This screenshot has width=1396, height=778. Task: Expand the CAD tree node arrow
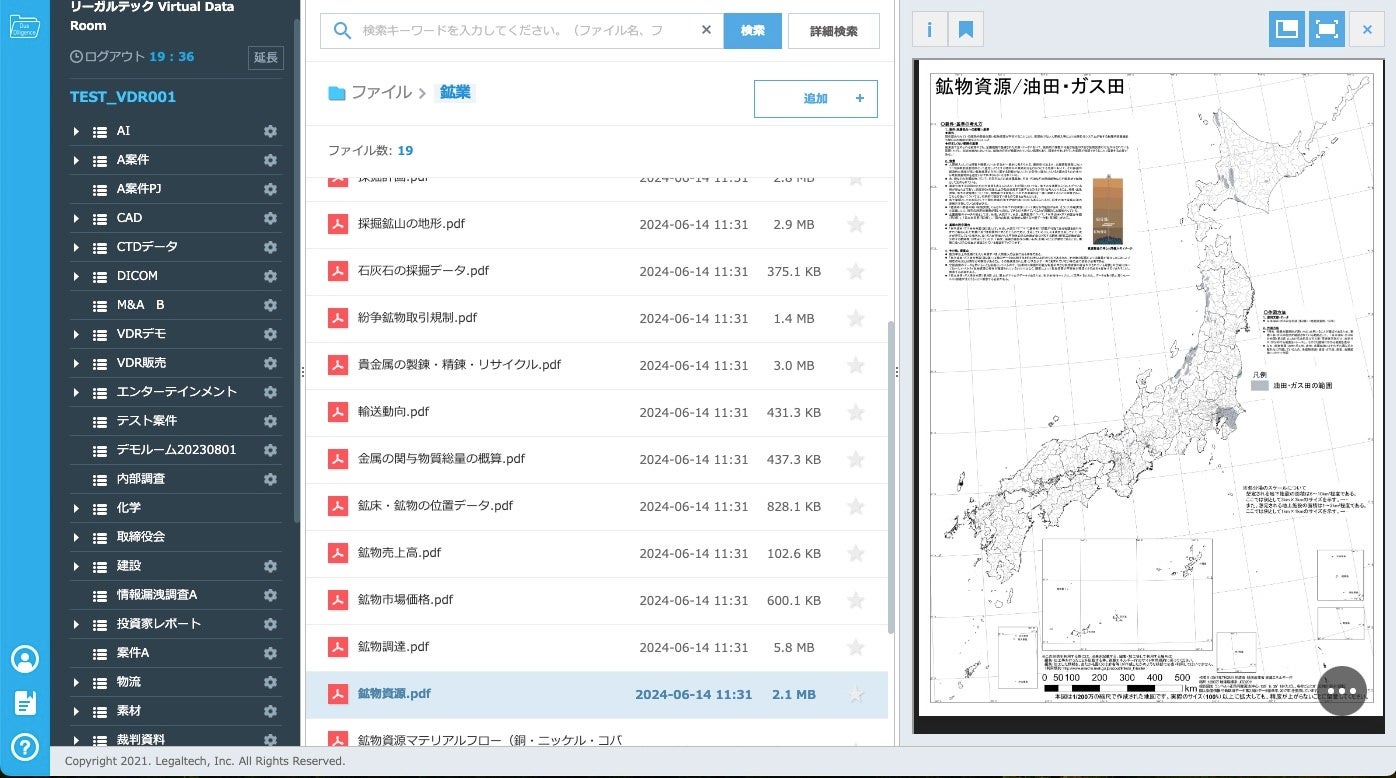click(x=76, y=218)
